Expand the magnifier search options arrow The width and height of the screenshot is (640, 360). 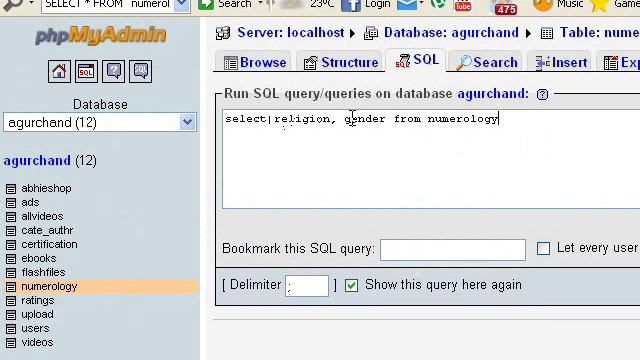31,3
